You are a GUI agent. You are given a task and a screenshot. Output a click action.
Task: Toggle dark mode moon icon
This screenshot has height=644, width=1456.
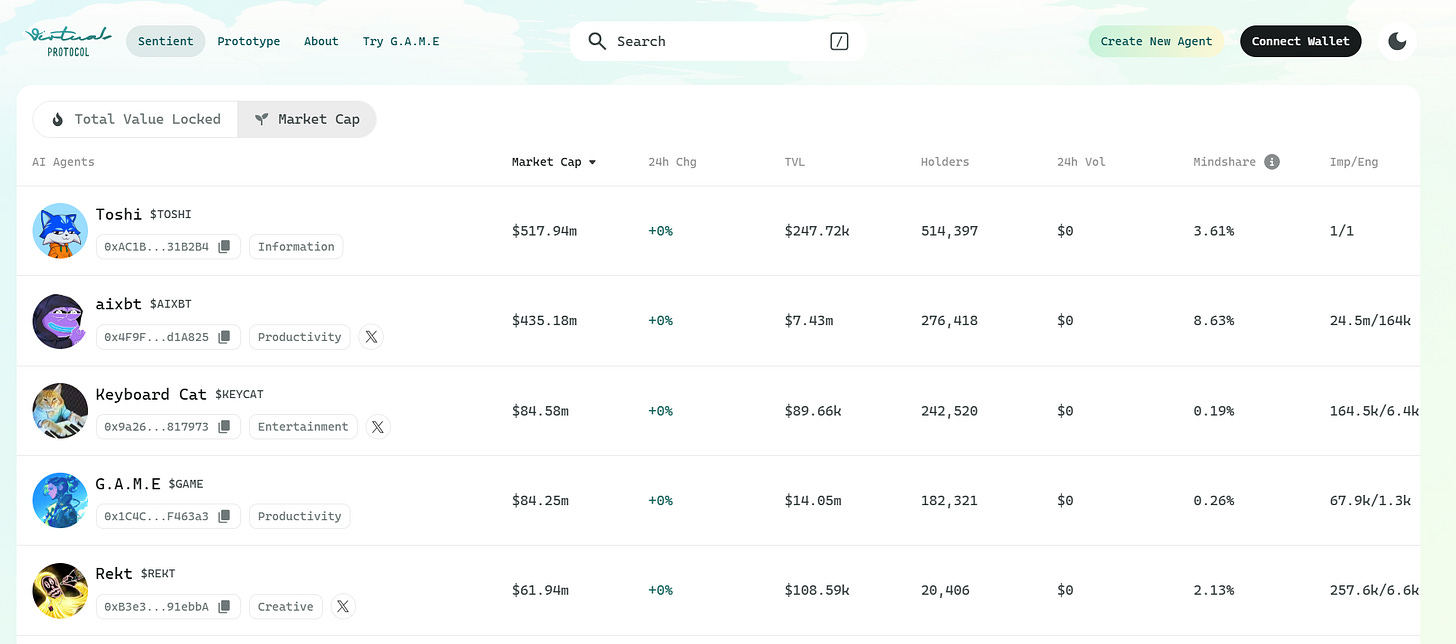pos(1398,41)
